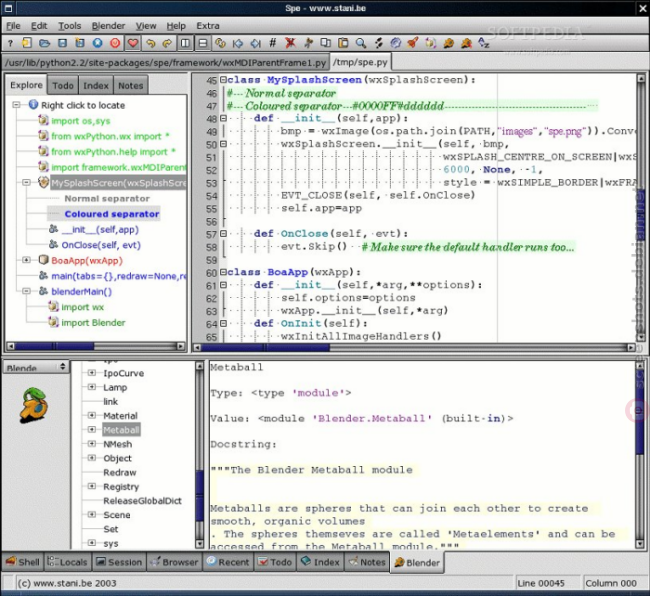Open the Locals tab at bottom
Screen dimensions: 650x596
[x=67, y=562]
